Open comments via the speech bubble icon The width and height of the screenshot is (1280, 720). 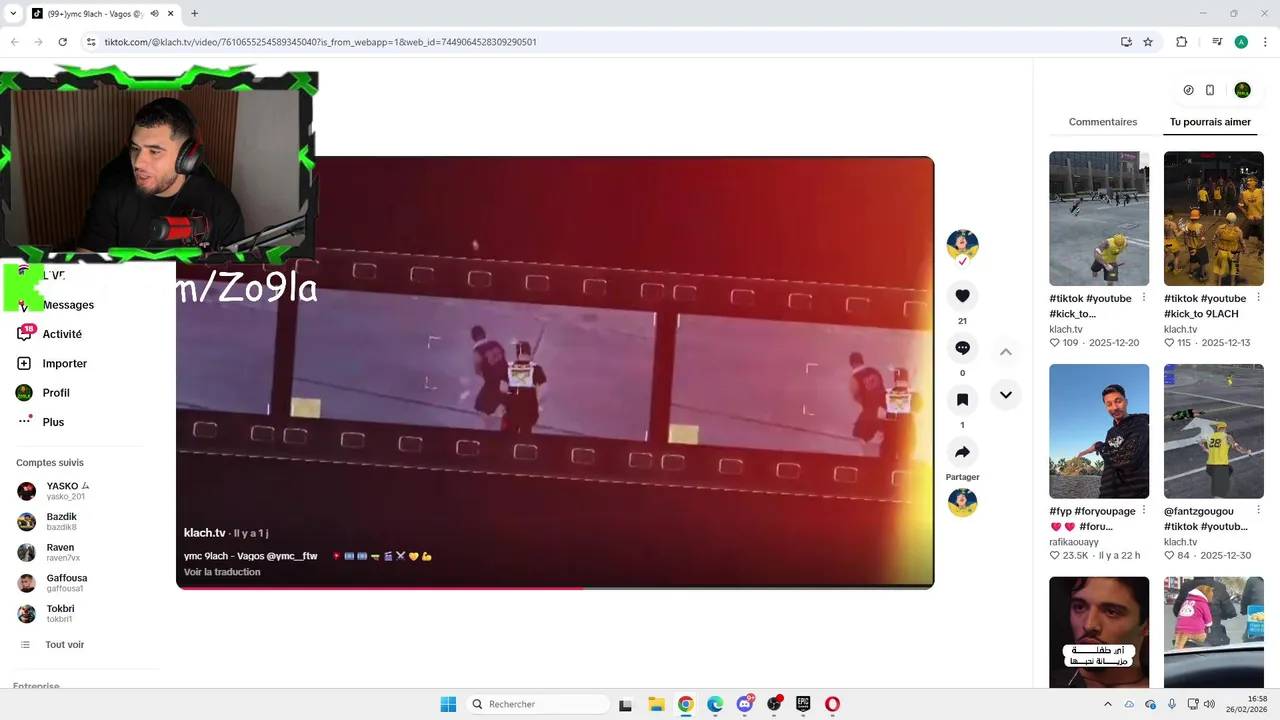962,348
